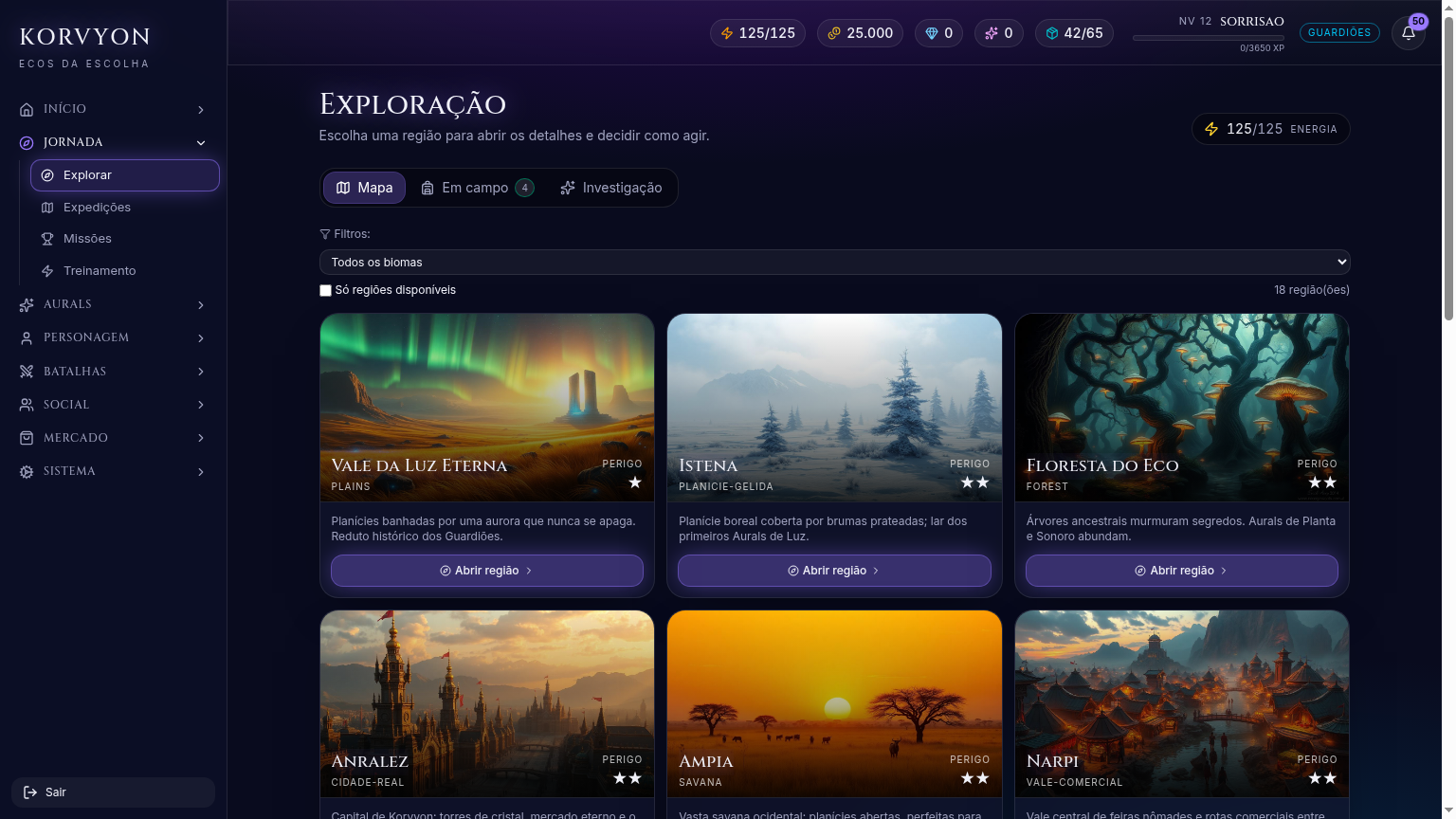Click the Expedições map icon

pyautogui.click(x=47, y=208)
